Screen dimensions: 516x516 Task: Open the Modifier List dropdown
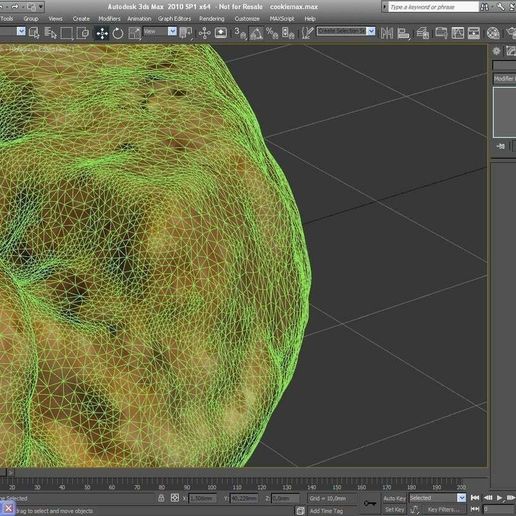[x=504, y=79]
